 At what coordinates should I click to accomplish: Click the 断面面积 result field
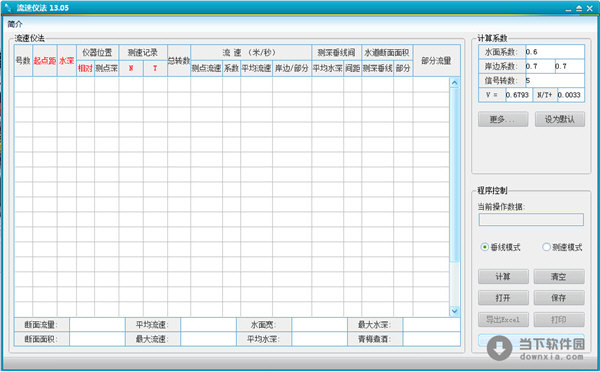point(97,339)
